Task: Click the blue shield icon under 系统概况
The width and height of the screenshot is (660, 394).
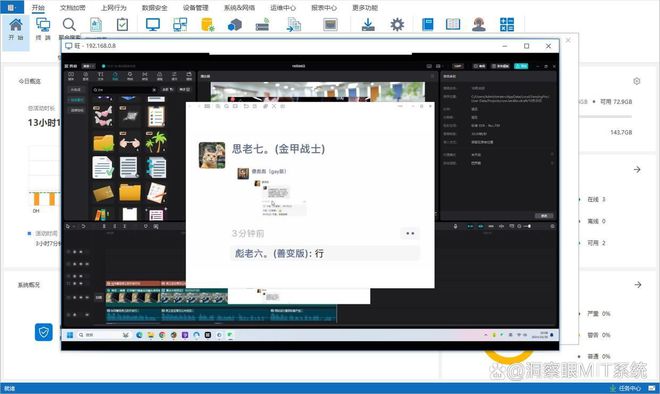Action: tap(44, 332)
